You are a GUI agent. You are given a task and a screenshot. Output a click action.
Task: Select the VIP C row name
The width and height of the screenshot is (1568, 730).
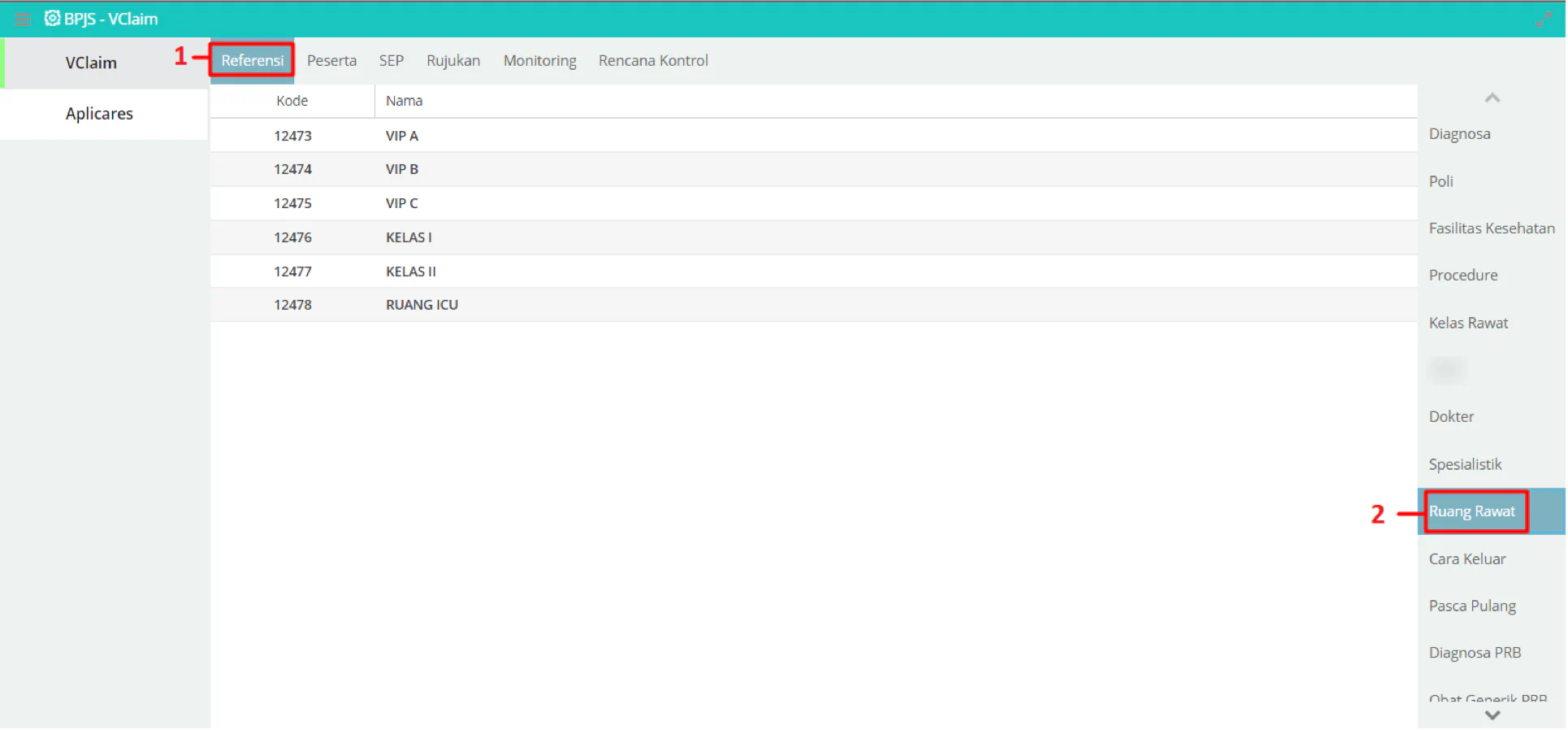[402, 203]
